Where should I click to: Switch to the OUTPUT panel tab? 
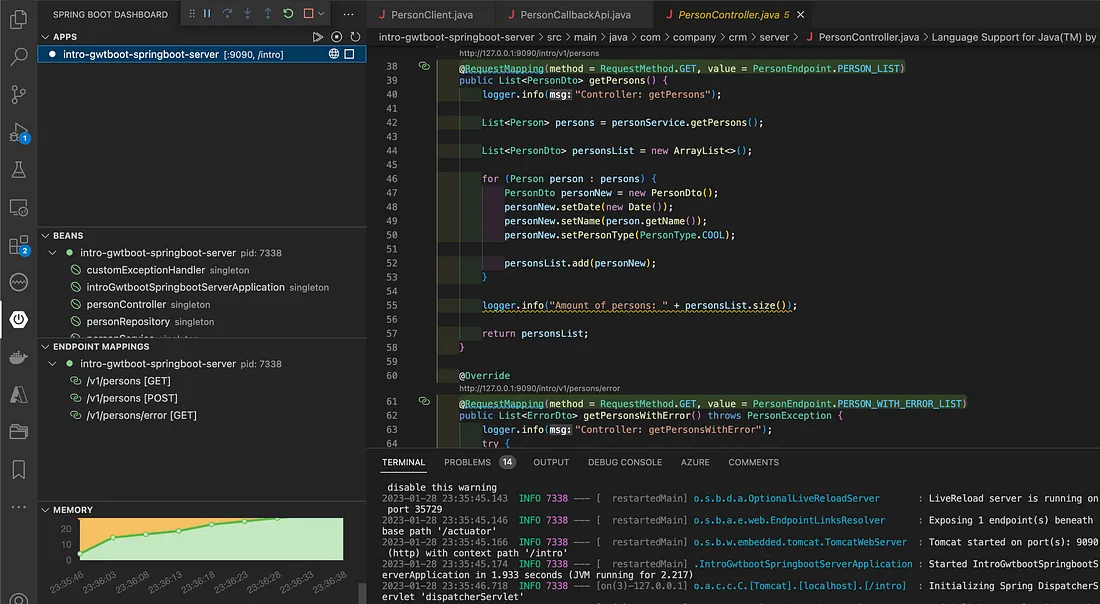pyautogui.click(x=551, y=462)
